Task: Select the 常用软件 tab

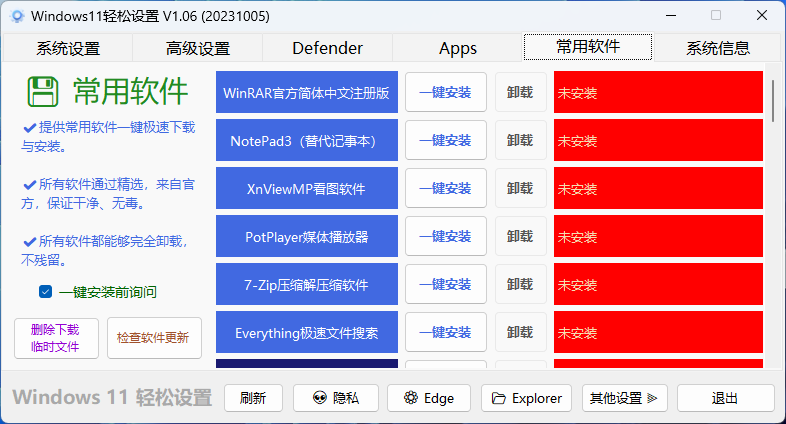Action: pos(588,47)
